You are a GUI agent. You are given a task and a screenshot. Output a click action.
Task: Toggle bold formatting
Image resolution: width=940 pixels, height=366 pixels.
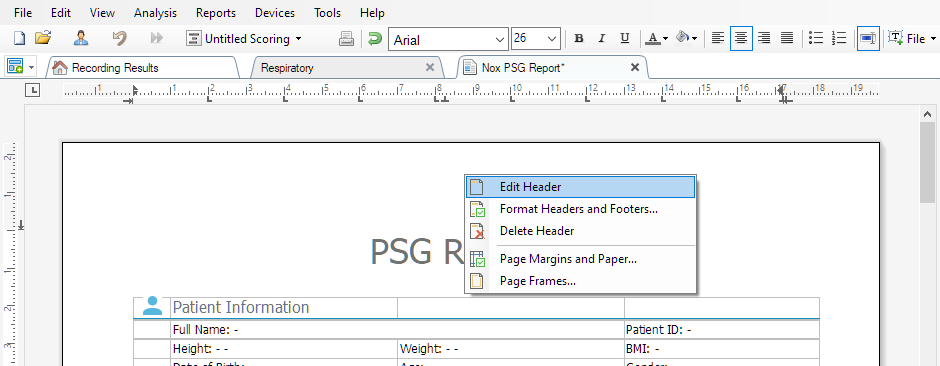coord(579,39)
